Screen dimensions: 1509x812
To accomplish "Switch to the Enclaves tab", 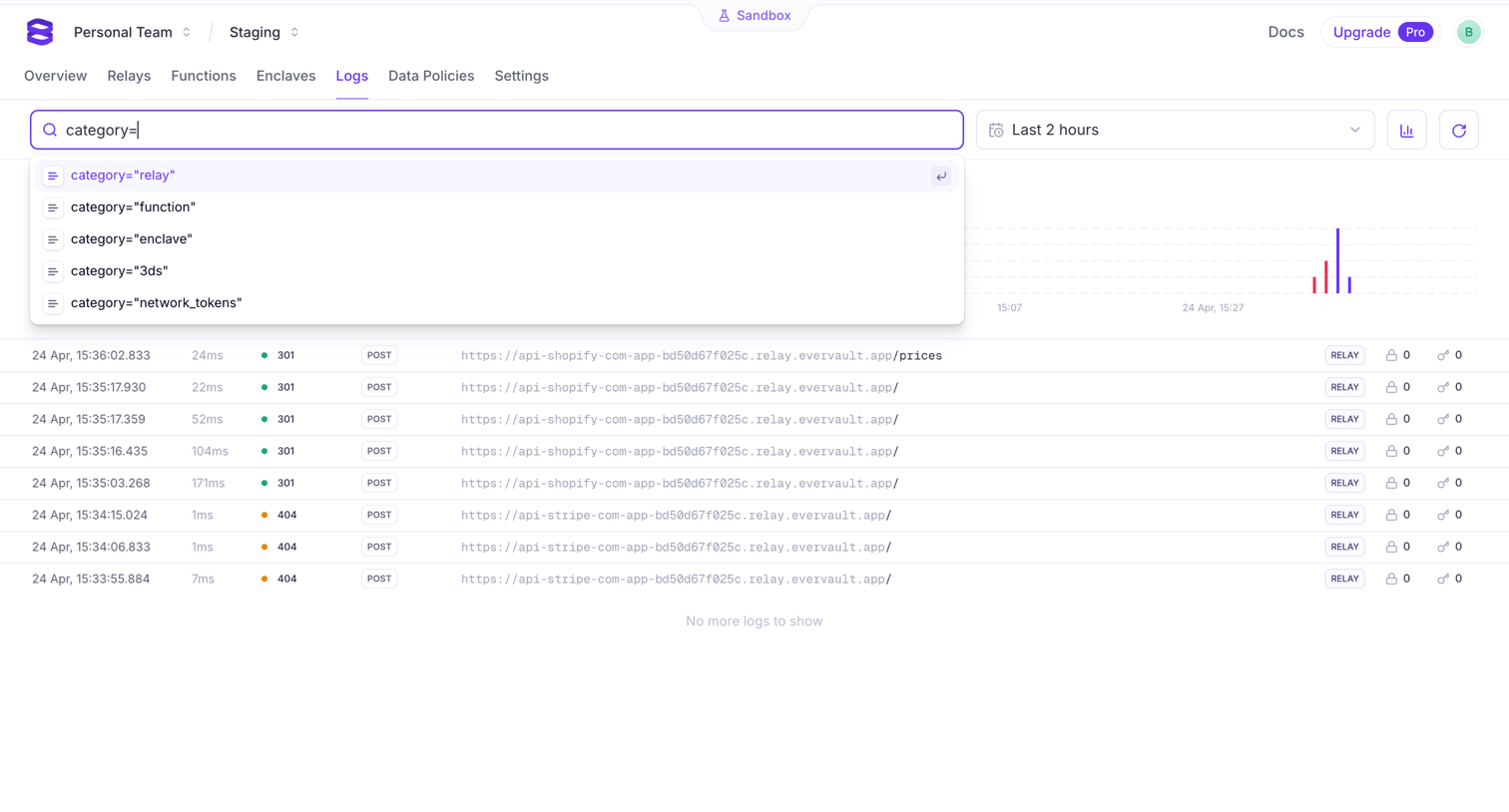I will tap(285, 76).
